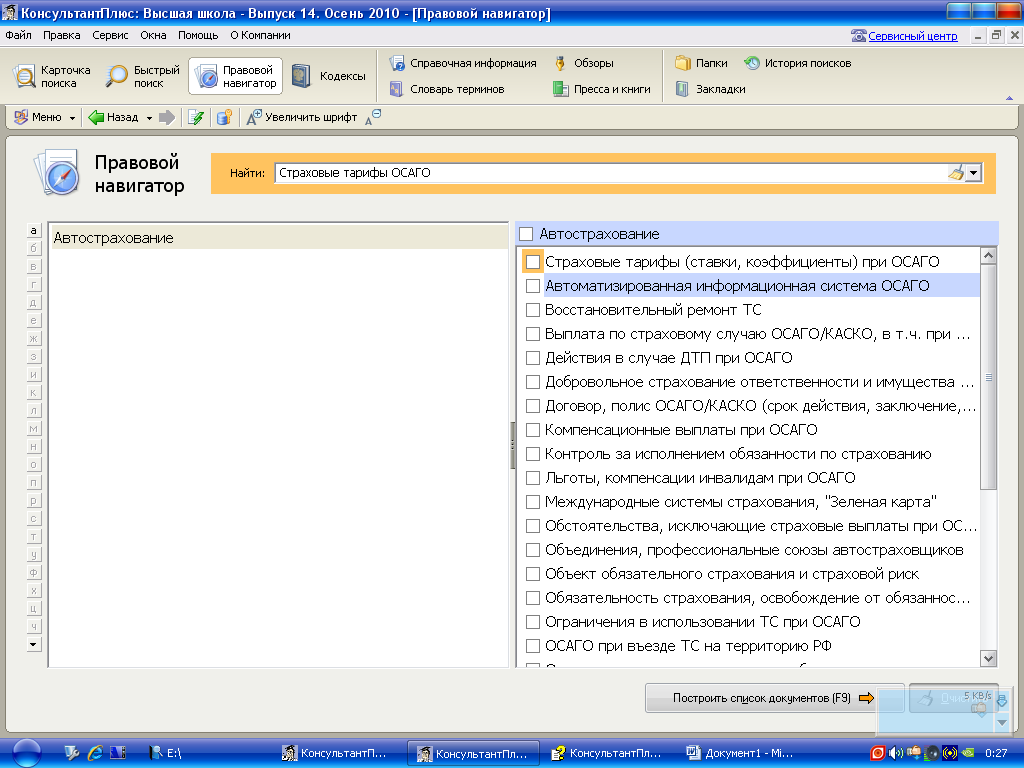Open Справочная информация
Screen dimensions: 1024x768
tap(463, 63)
